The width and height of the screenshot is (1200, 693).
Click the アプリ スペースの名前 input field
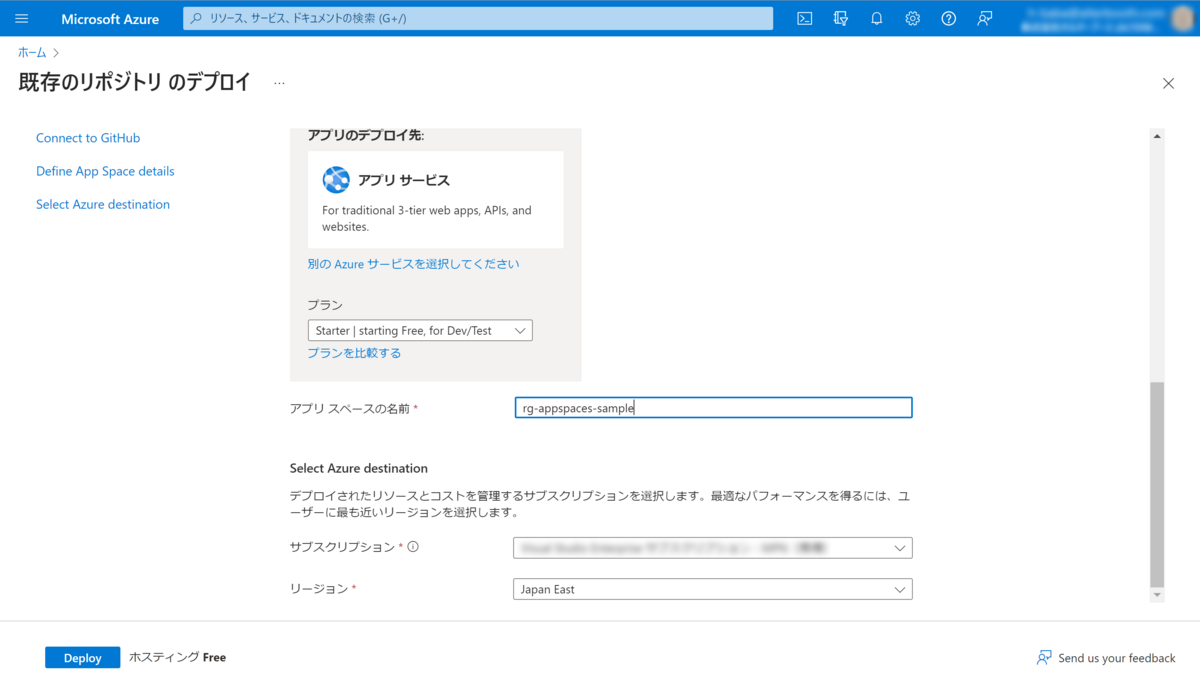pyautogui.click(x=712, y=407)
